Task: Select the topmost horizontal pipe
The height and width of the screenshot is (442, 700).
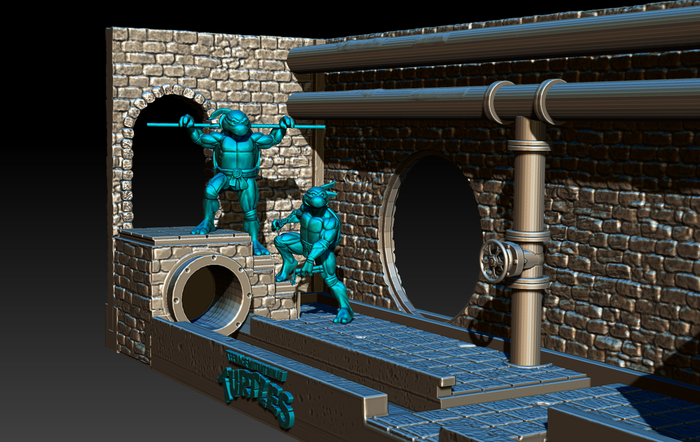Action: click(x=493, y=39)
